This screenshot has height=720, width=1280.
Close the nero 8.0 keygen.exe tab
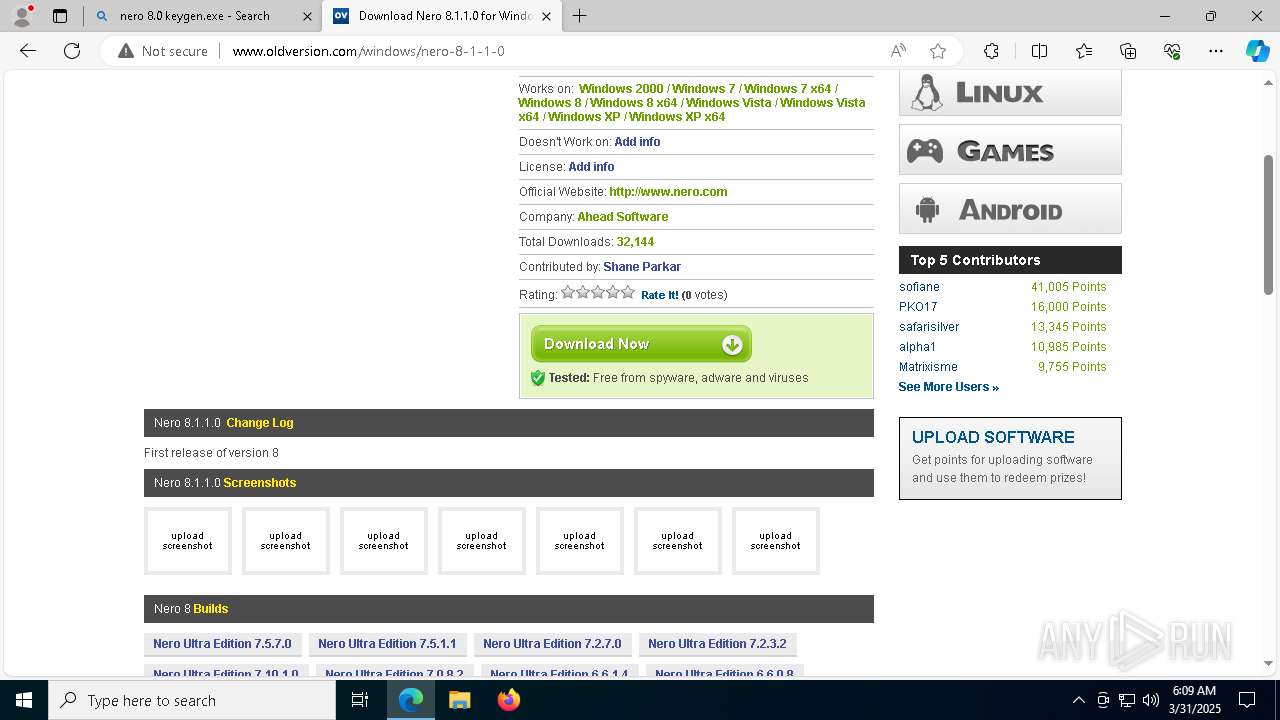pyautogui.click(x=306, y=16)
